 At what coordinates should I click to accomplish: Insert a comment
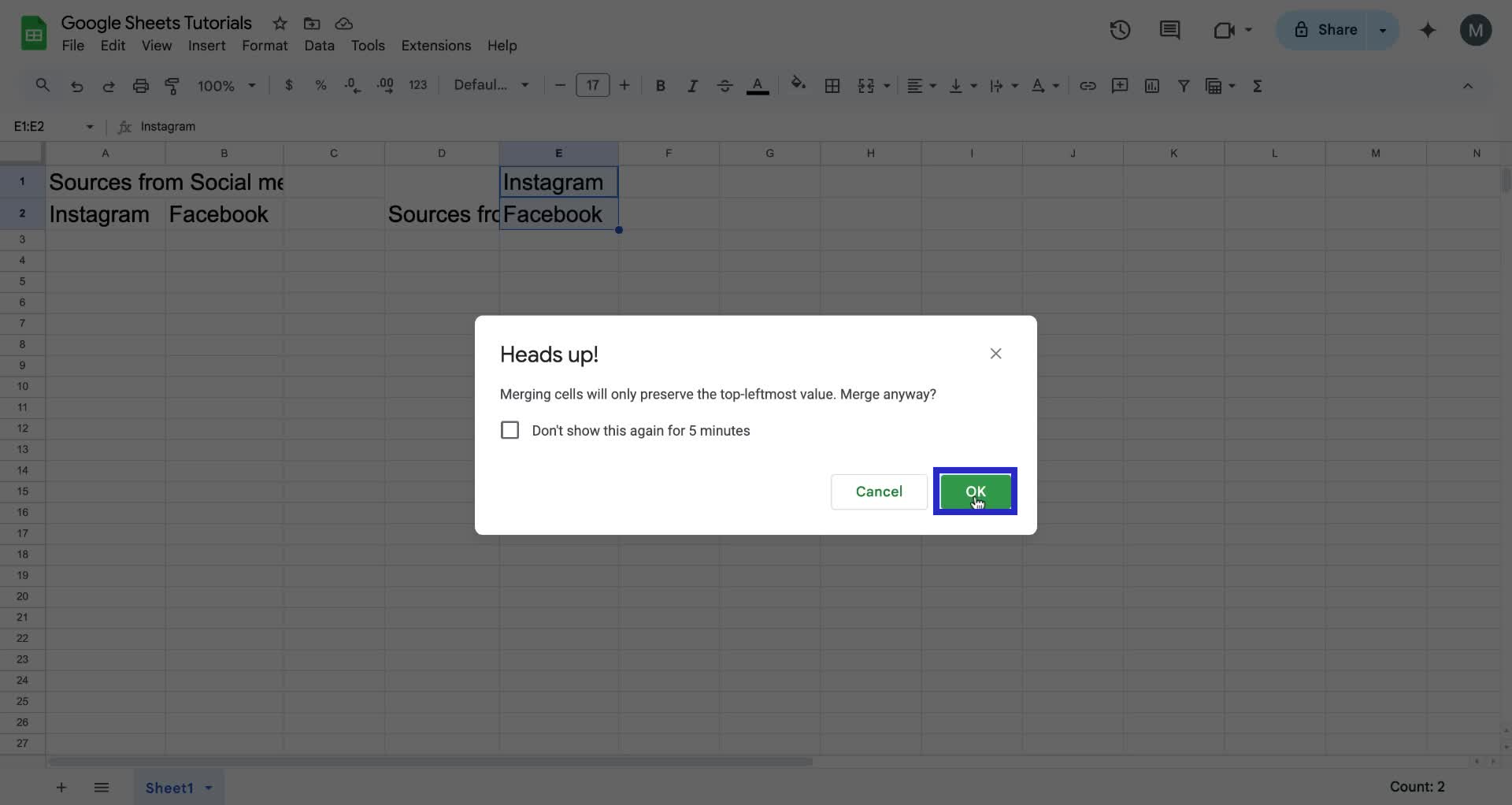[1120, 85]
